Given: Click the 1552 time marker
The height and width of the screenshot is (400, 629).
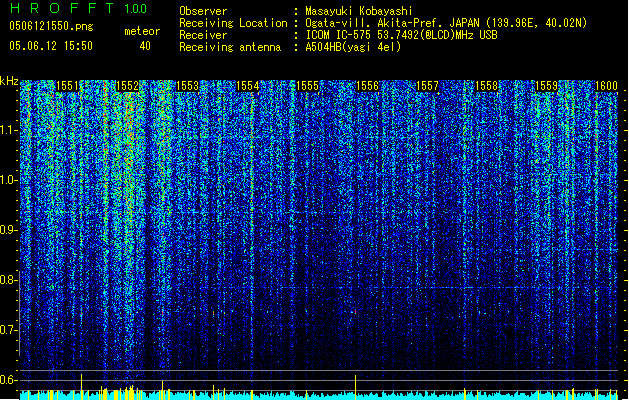Looking at the screenshot, I should (127, 86).
